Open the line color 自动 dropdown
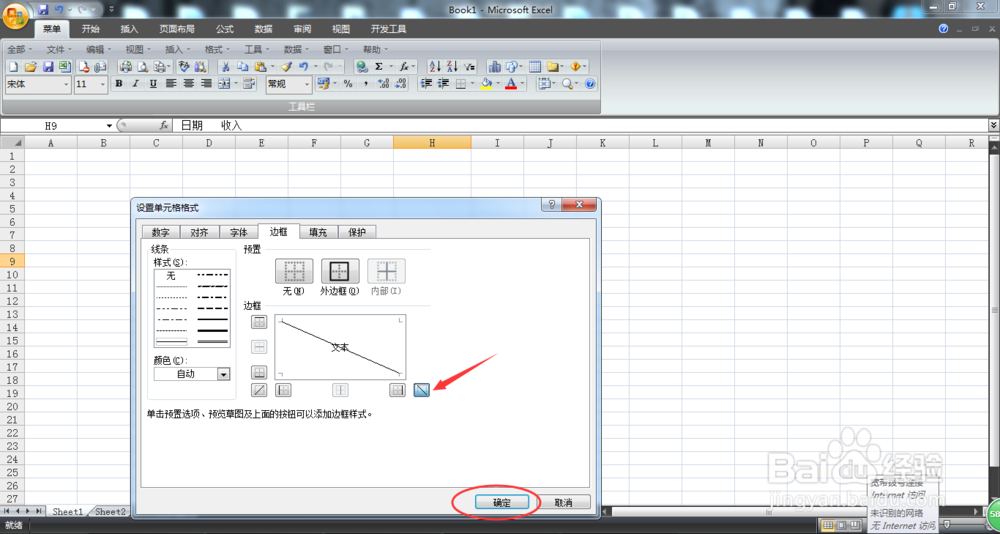The width and height of the screenshot is (1000, 534). pyautogui.click(x=223, y=375)
